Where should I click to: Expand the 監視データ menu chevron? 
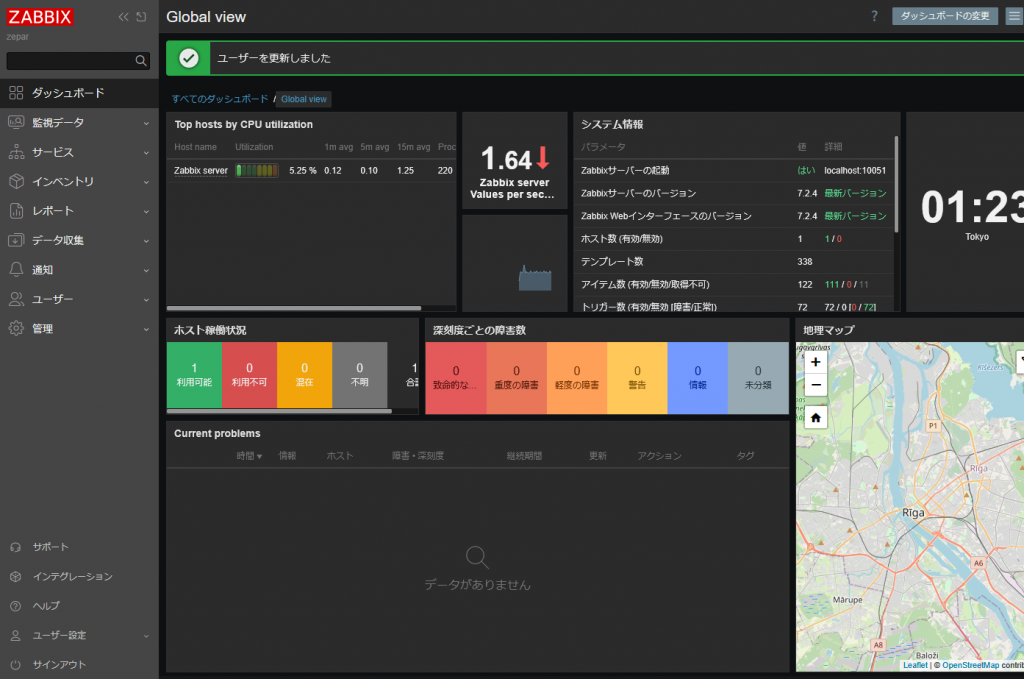click(146, 123)
